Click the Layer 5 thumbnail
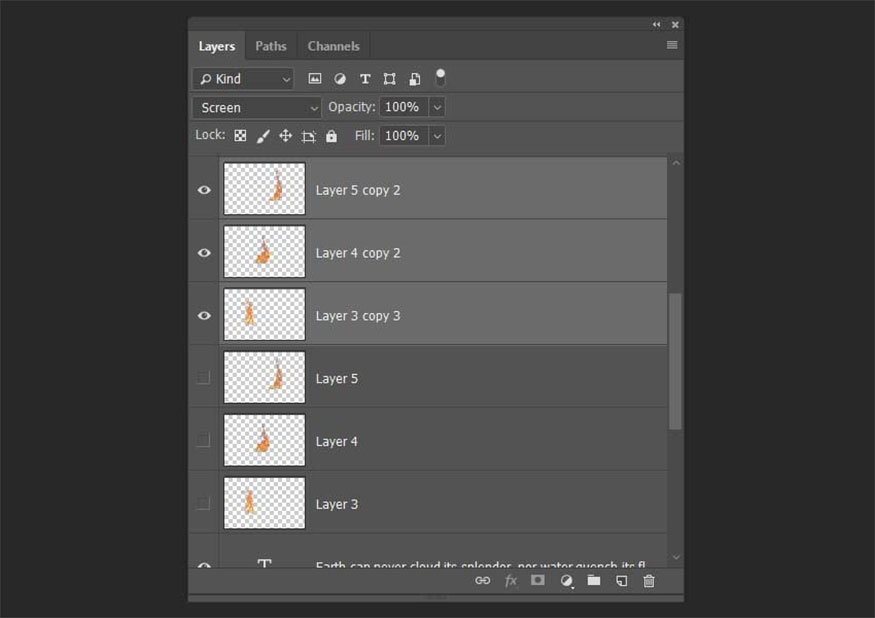The width and height of the screenshot is (875, 618). coord(265,377)
